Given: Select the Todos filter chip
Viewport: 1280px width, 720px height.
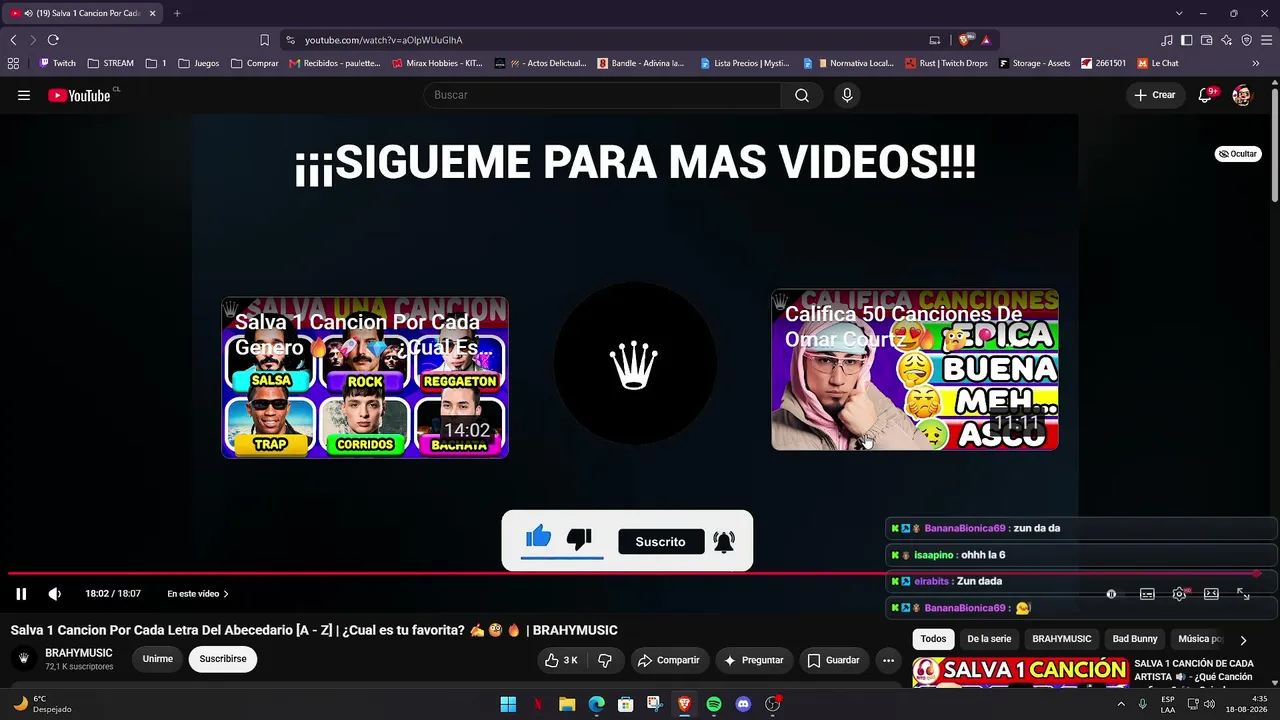Looking at the screenshot, I should pos(933,639).
